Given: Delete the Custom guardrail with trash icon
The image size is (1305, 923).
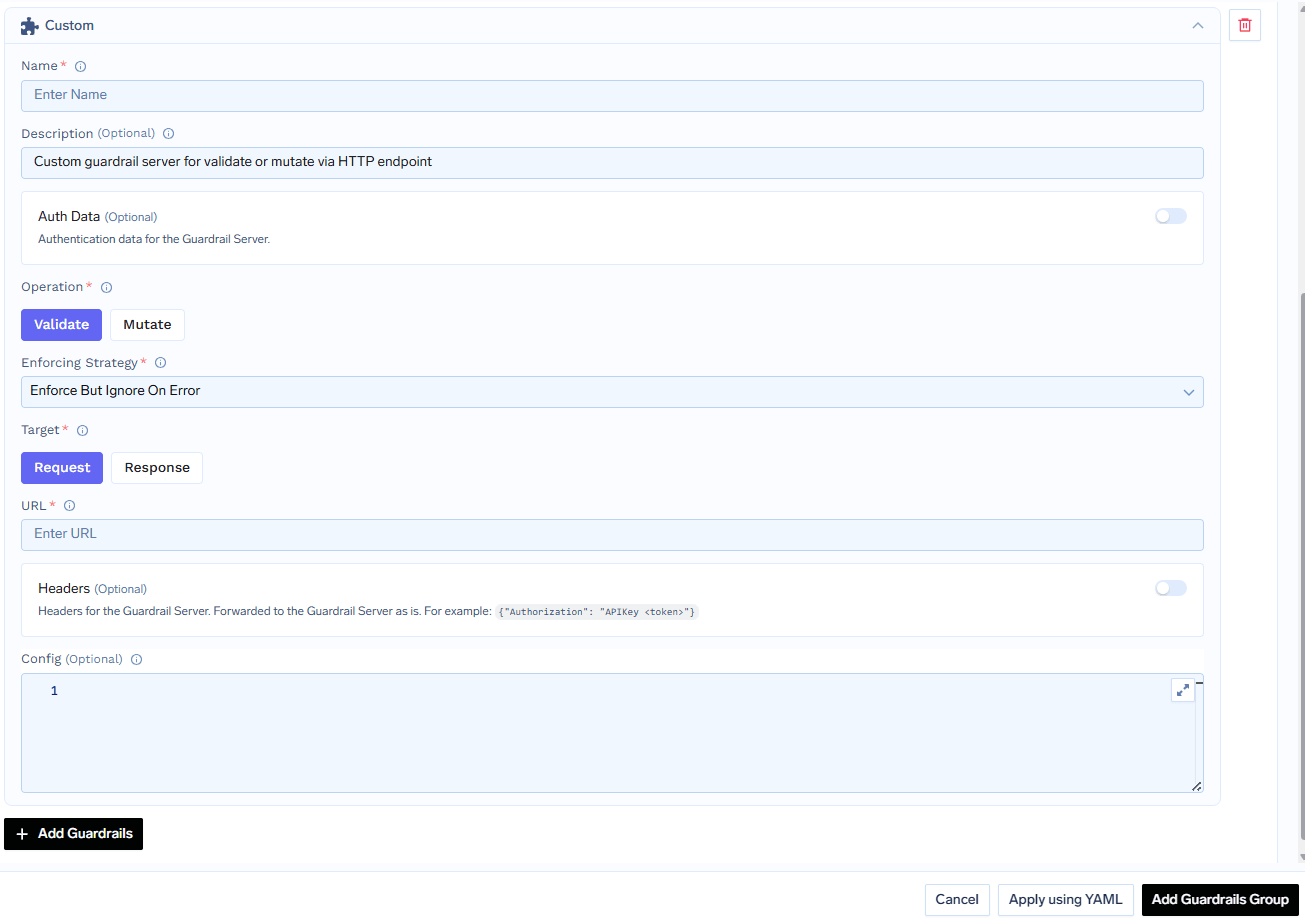Looking at the screenshot, I should coord(1245,25).
